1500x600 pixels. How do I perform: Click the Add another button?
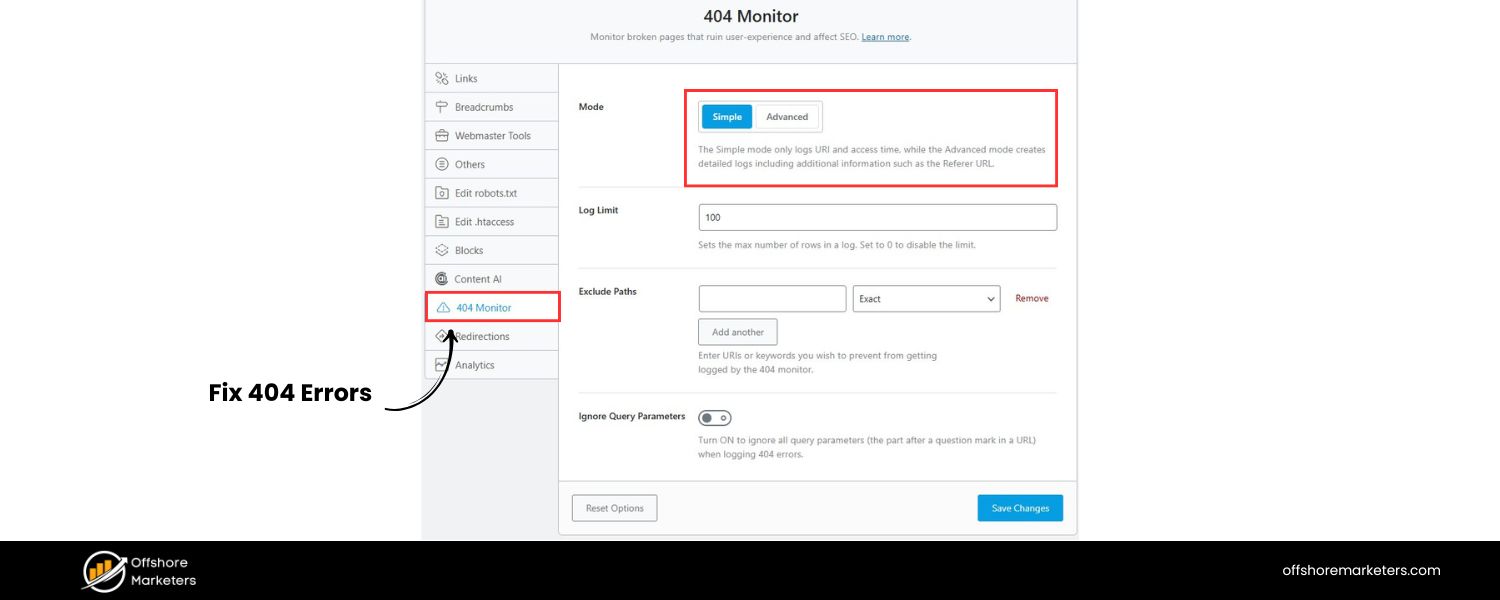(737, 331)
